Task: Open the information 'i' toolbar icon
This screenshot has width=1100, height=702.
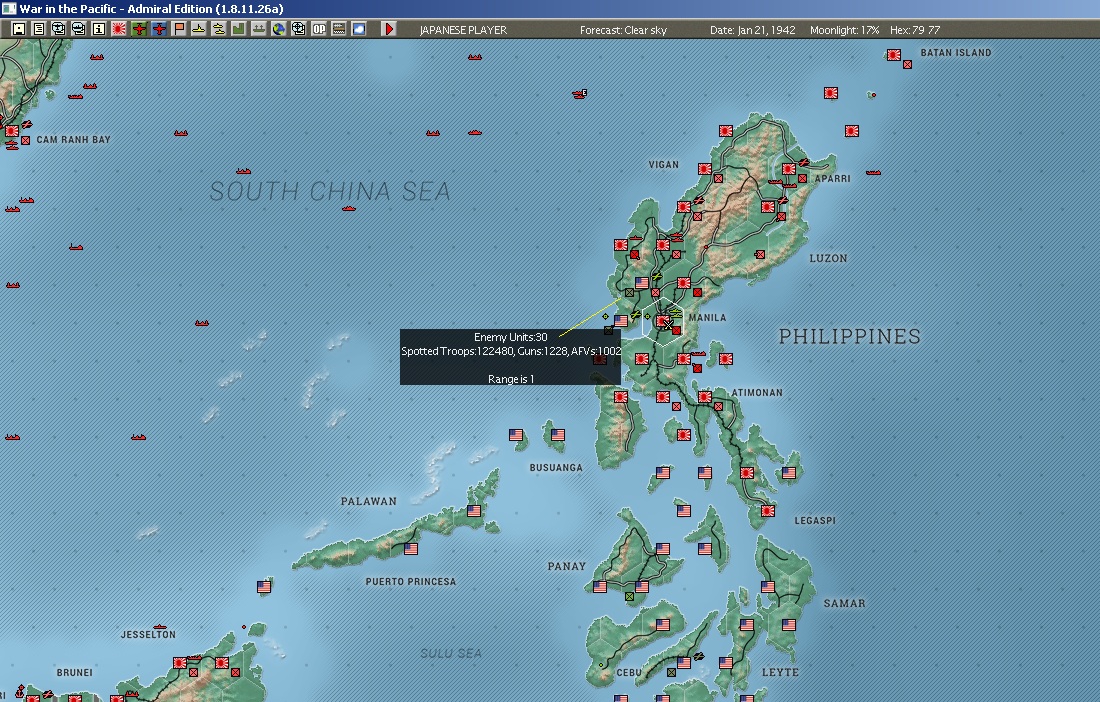Action: coord(99,29)
